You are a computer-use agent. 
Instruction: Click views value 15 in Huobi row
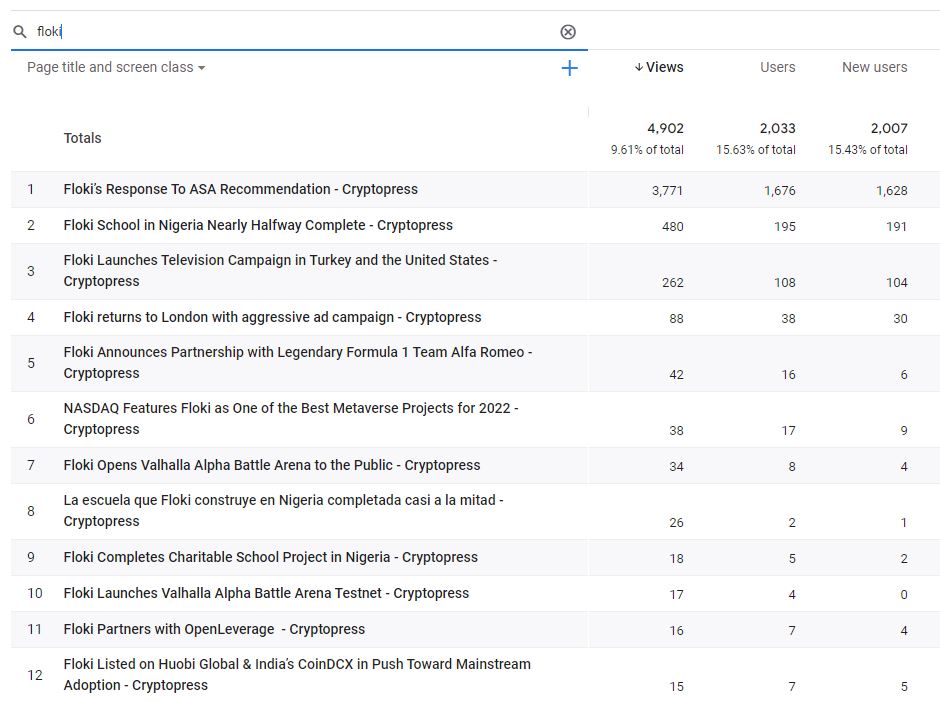pos(676,686)
